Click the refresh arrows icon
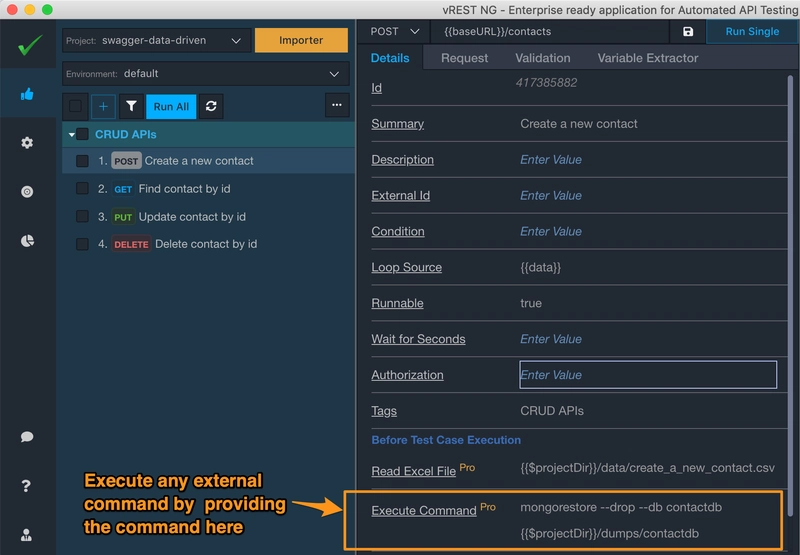 (x=211, y=106)
